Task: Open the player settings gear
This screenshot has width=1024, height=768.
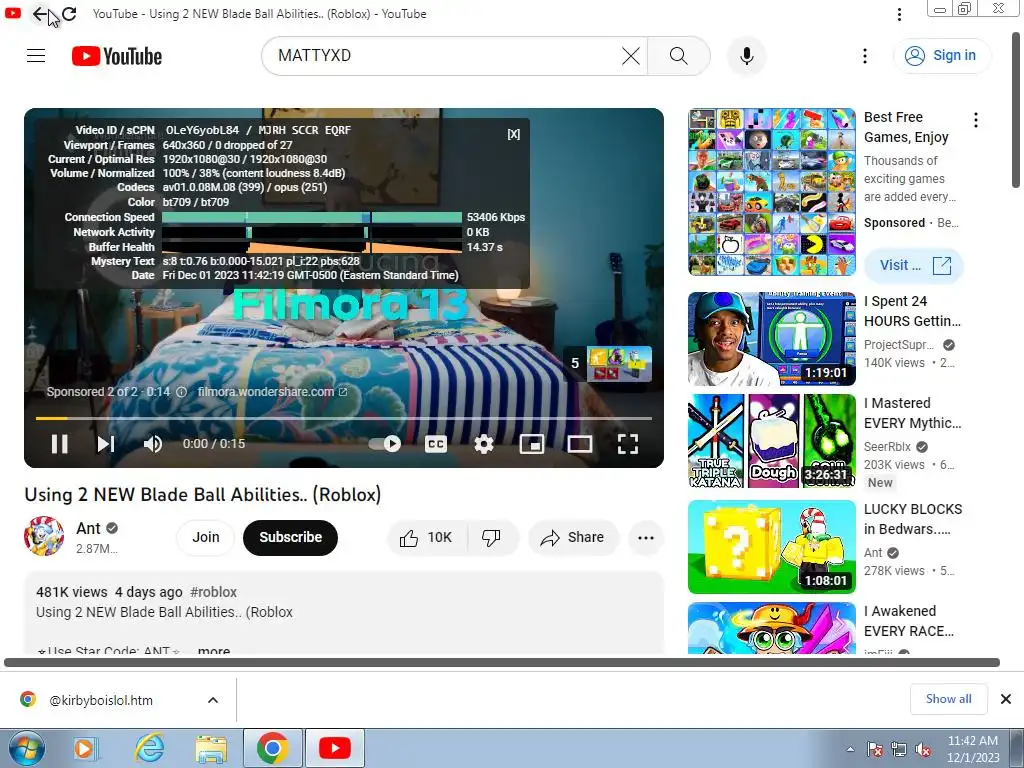Action: [484, 444]
